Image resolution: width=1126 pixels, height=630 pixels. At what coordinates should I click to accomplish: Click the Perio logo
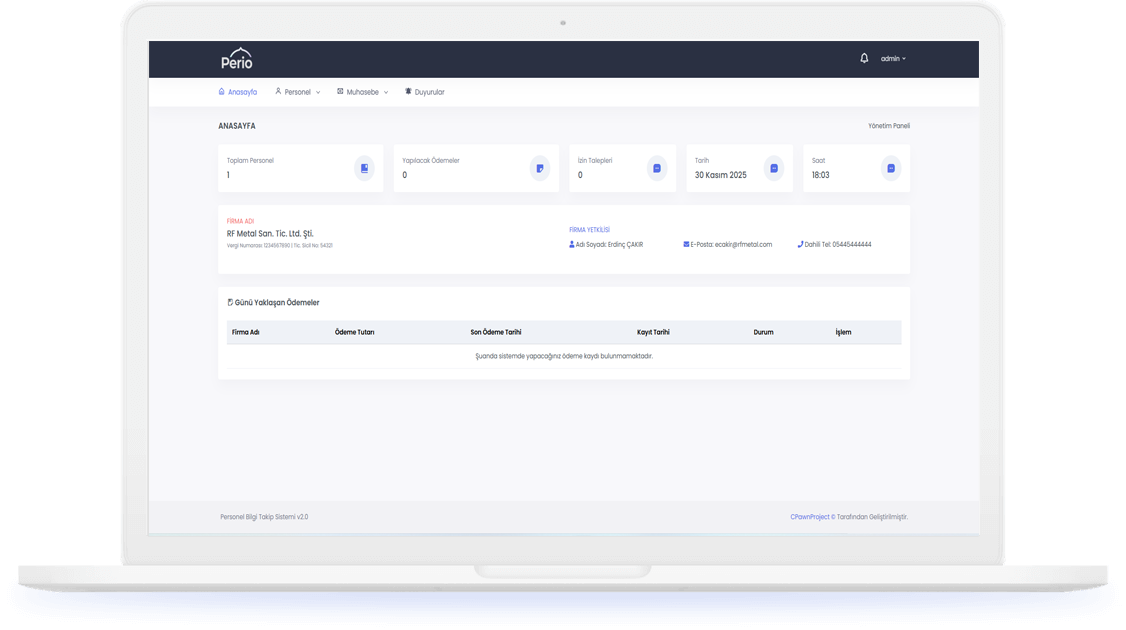pos(237,59)
